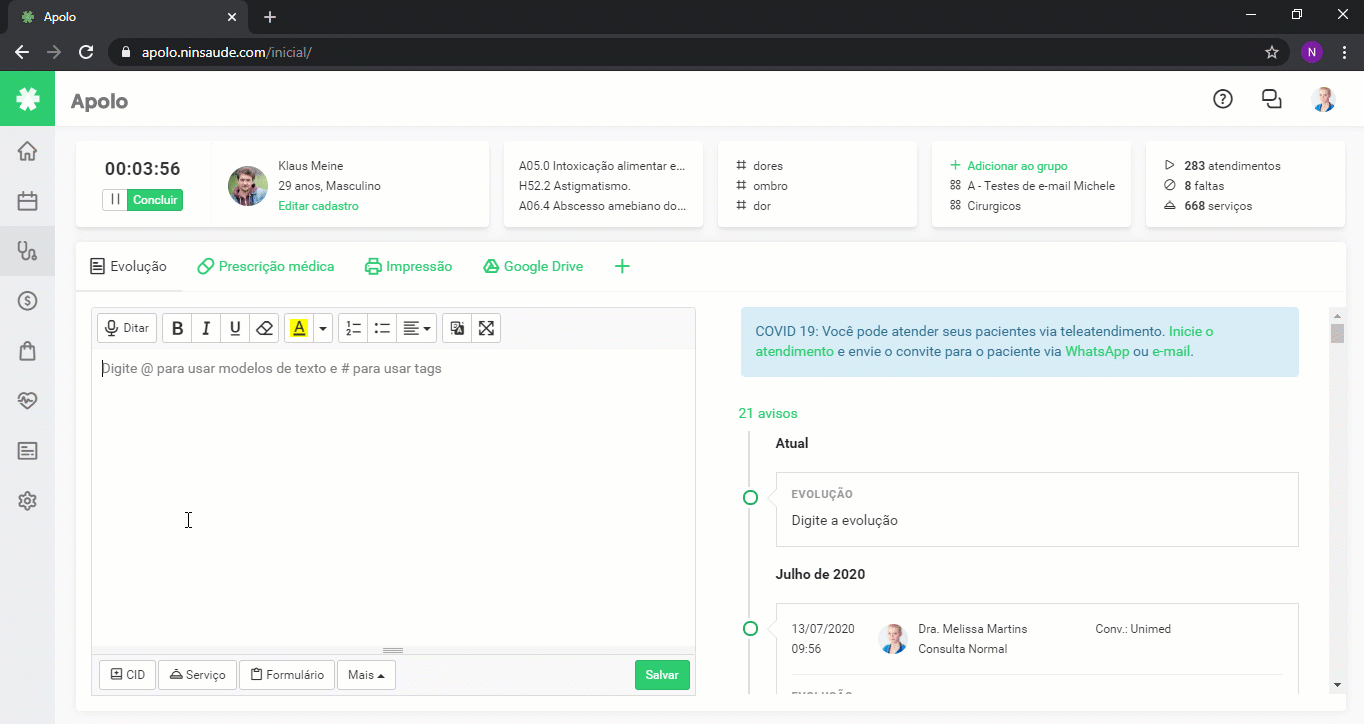Toggle bold formatting

pos(177,328)
